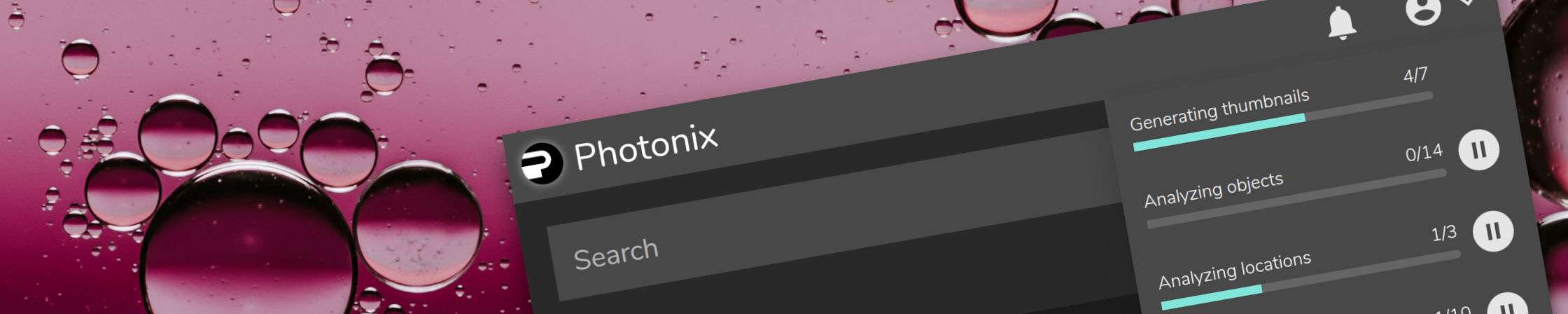Select the Generating thumbnails label
Image resolution: width=1568 pixels, height=314 pixels.
pos(1219,111)
